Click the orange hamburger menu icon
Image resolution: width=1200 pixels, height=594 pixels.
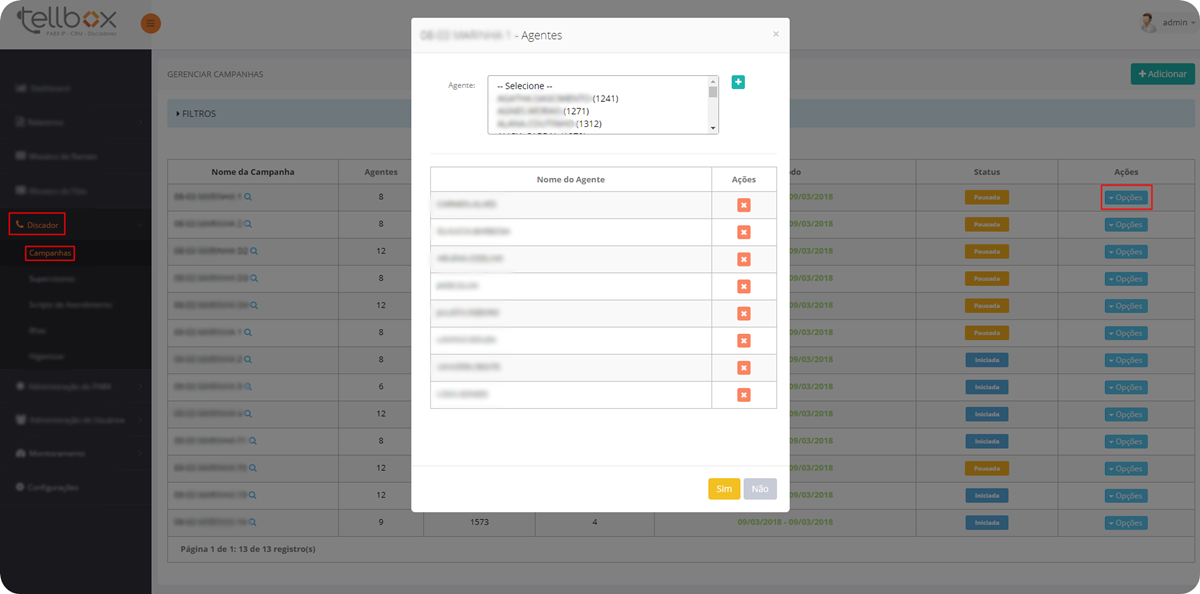click(x=150, y=23)
